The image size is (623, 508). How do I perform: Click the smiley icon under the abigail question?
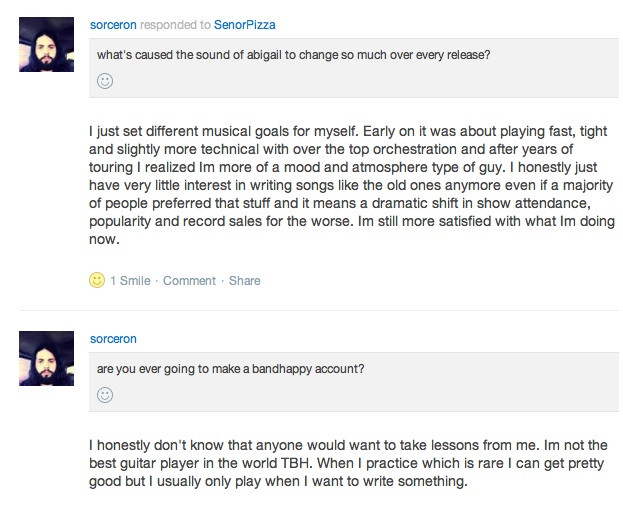click(x=105, y=81)
